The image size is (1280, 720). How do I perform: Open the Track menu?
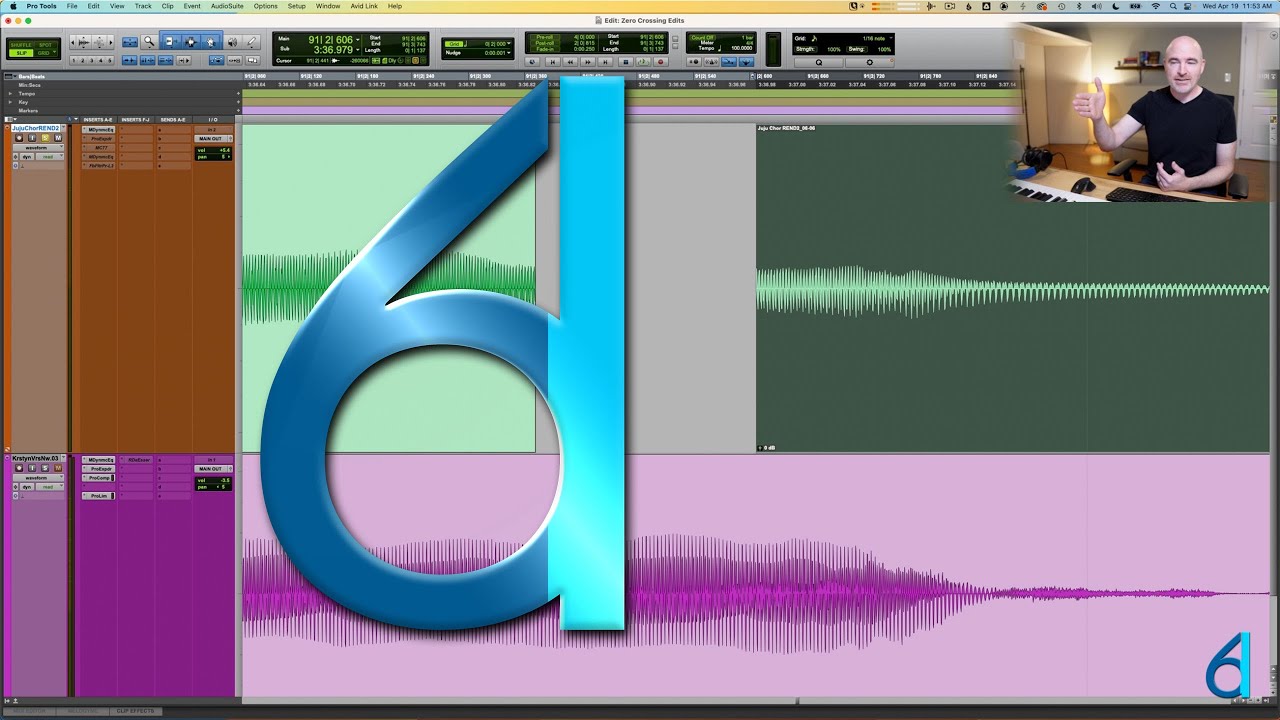[x=143, y=6]
